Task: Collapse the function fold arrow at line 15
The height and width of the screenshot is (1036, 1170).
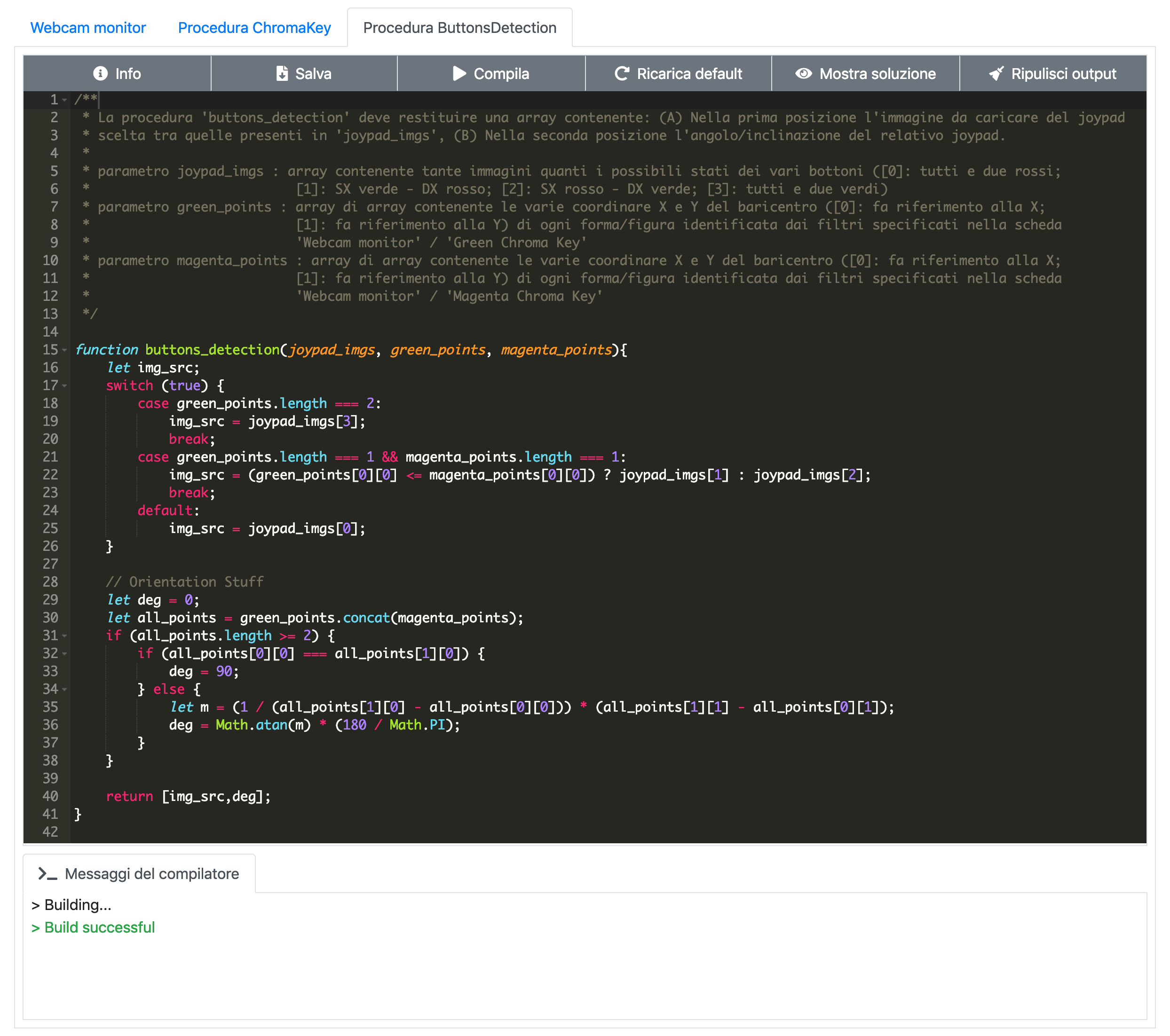Action: (x=65, y=350)
